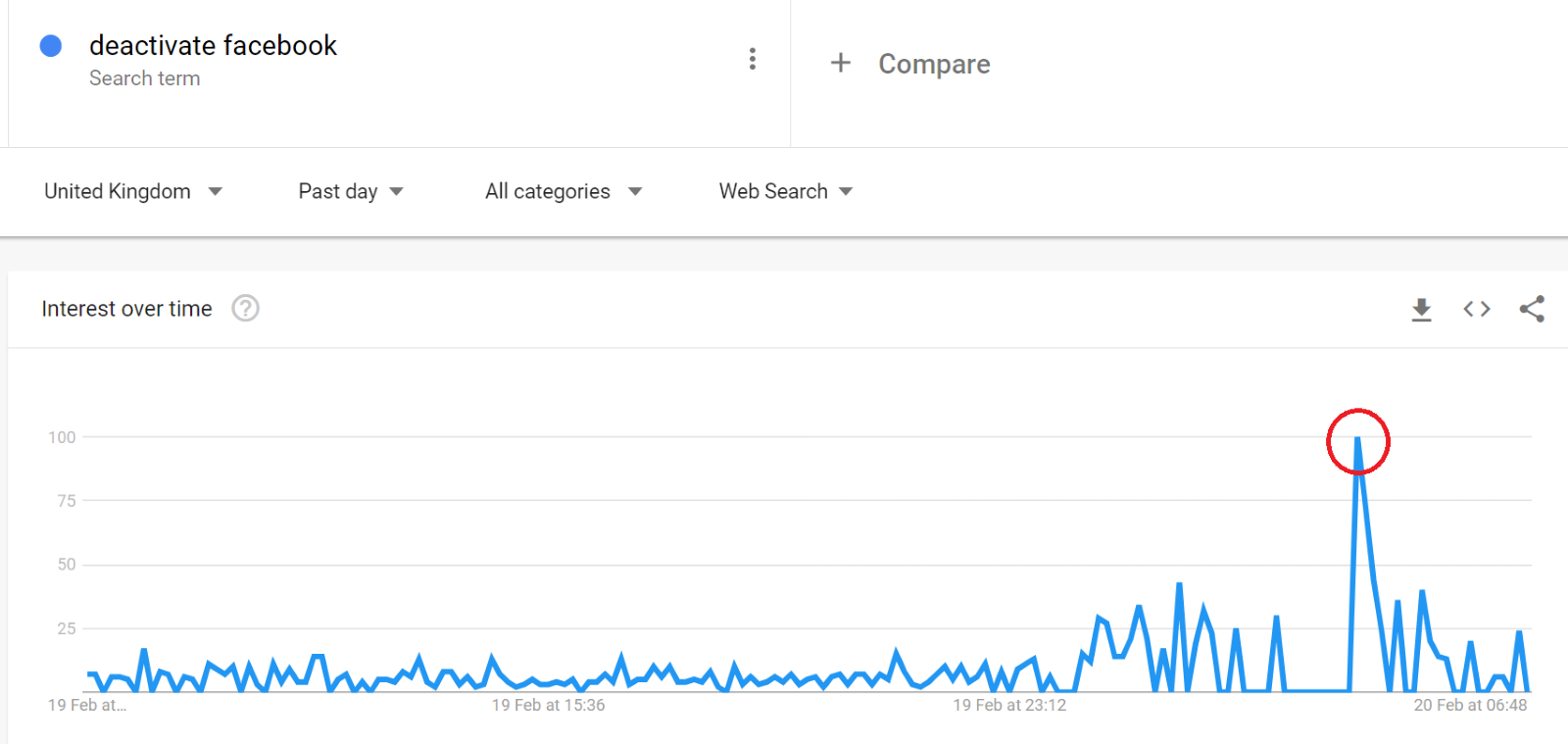This screenshot has width=1568, height=744.
Task: Click the blue dot for deactivate facebook
Action: [51, 46]
